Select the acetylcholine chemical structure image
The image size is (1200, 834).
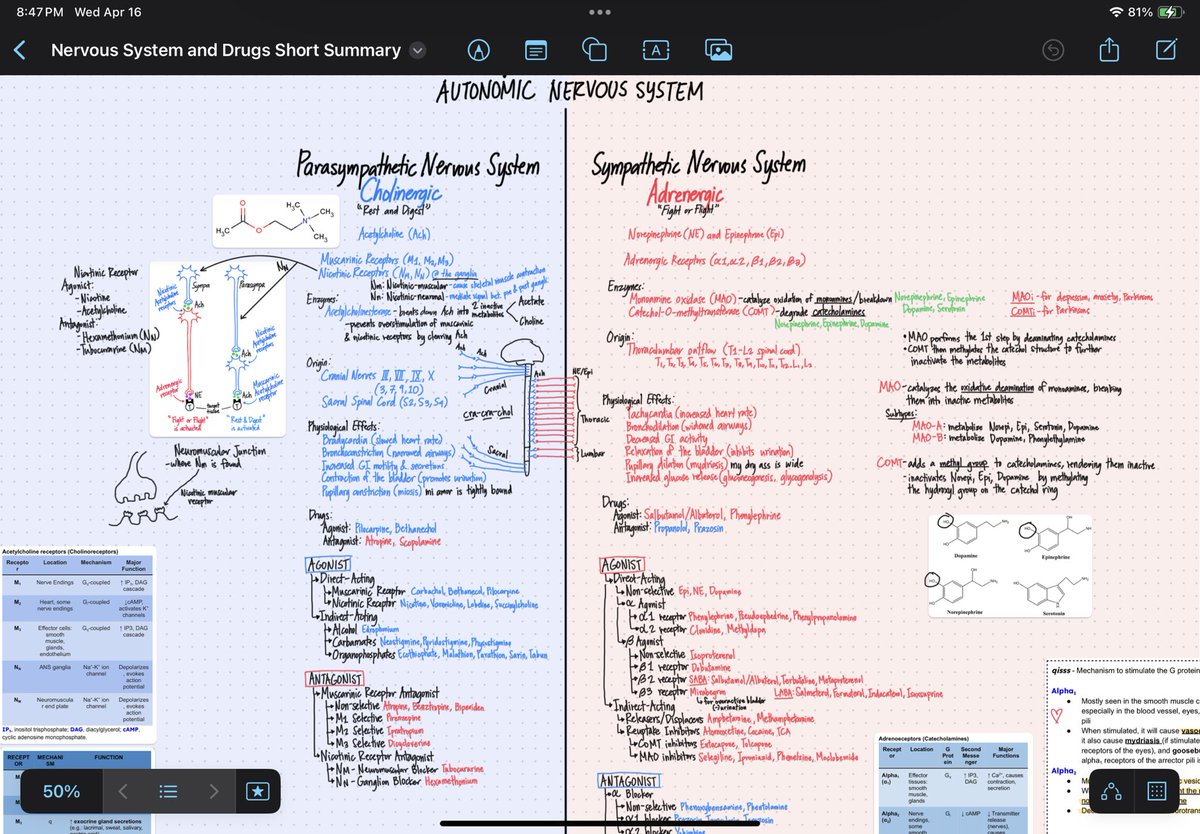pos(274,223)
